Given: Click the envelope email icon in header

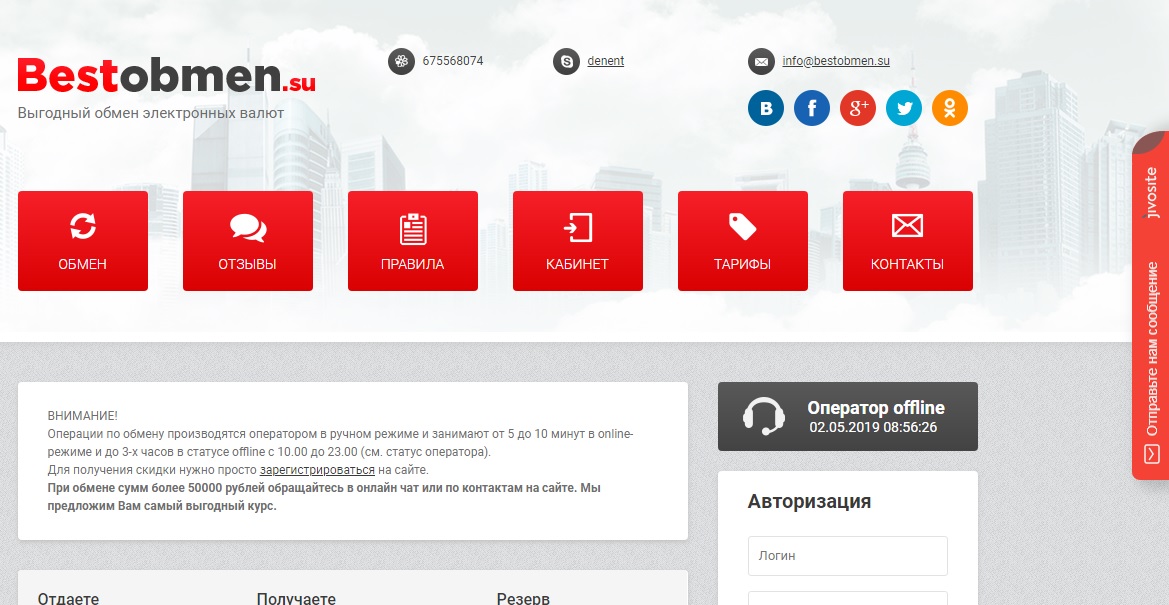Looking at the screenshot, I should tap(761, 61).
